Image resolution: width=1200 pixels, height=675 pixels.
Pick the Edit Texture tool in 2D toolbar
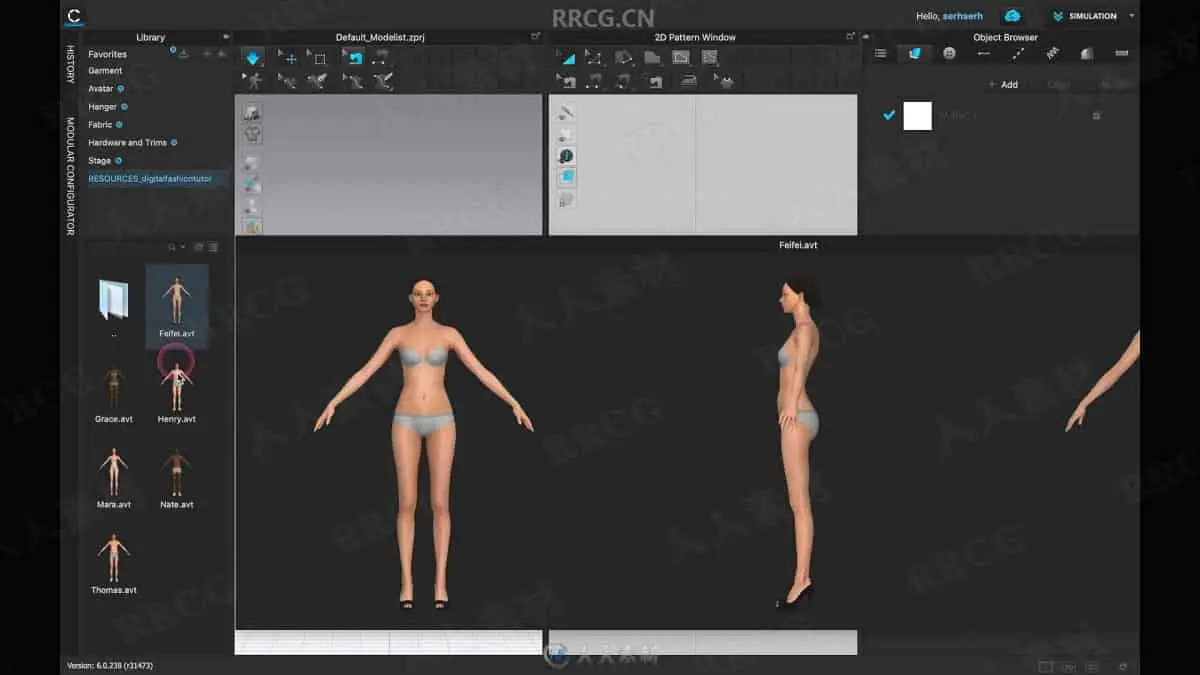681,58
